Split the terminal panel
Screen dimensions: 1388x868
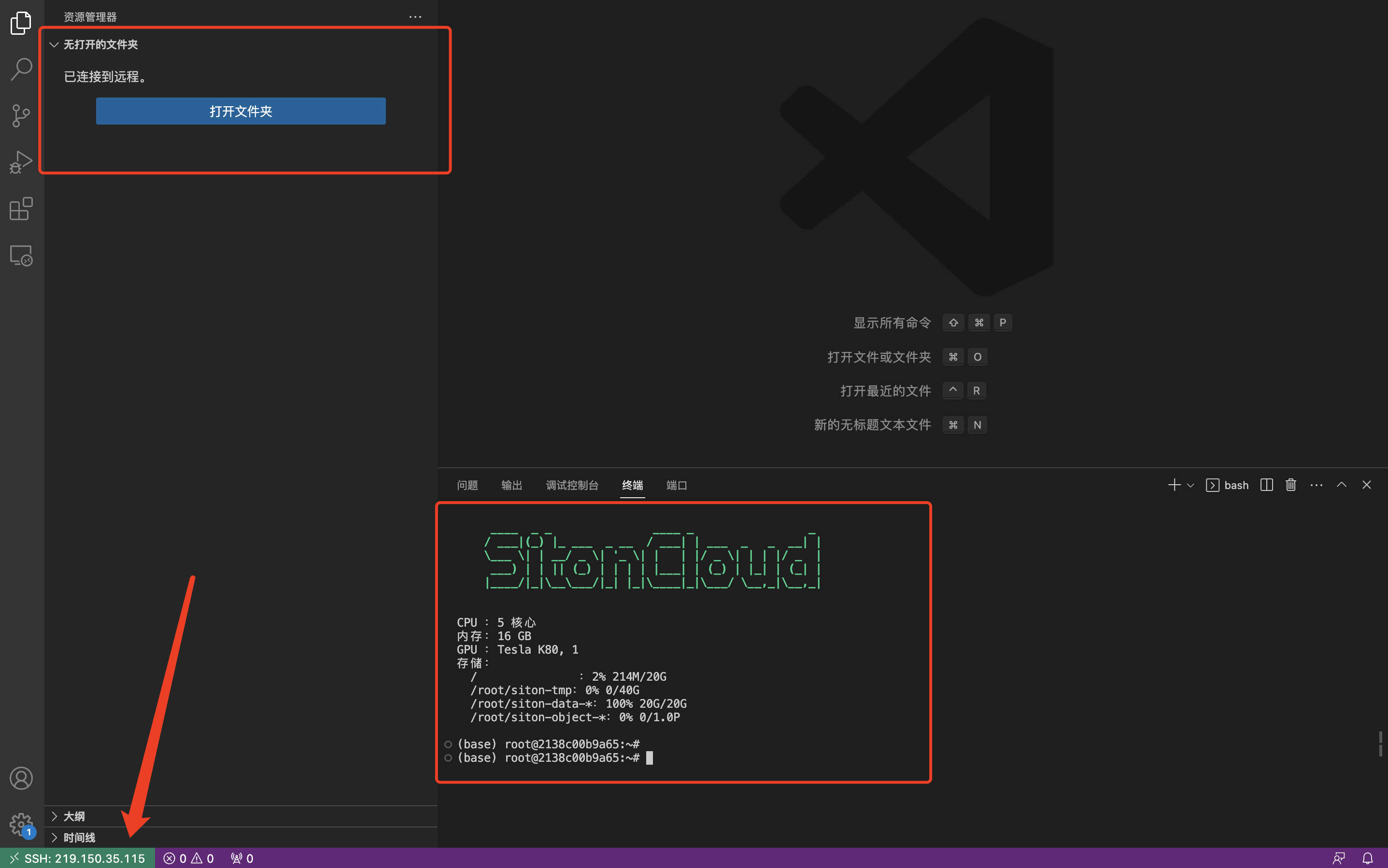[x=1266, y=485]
